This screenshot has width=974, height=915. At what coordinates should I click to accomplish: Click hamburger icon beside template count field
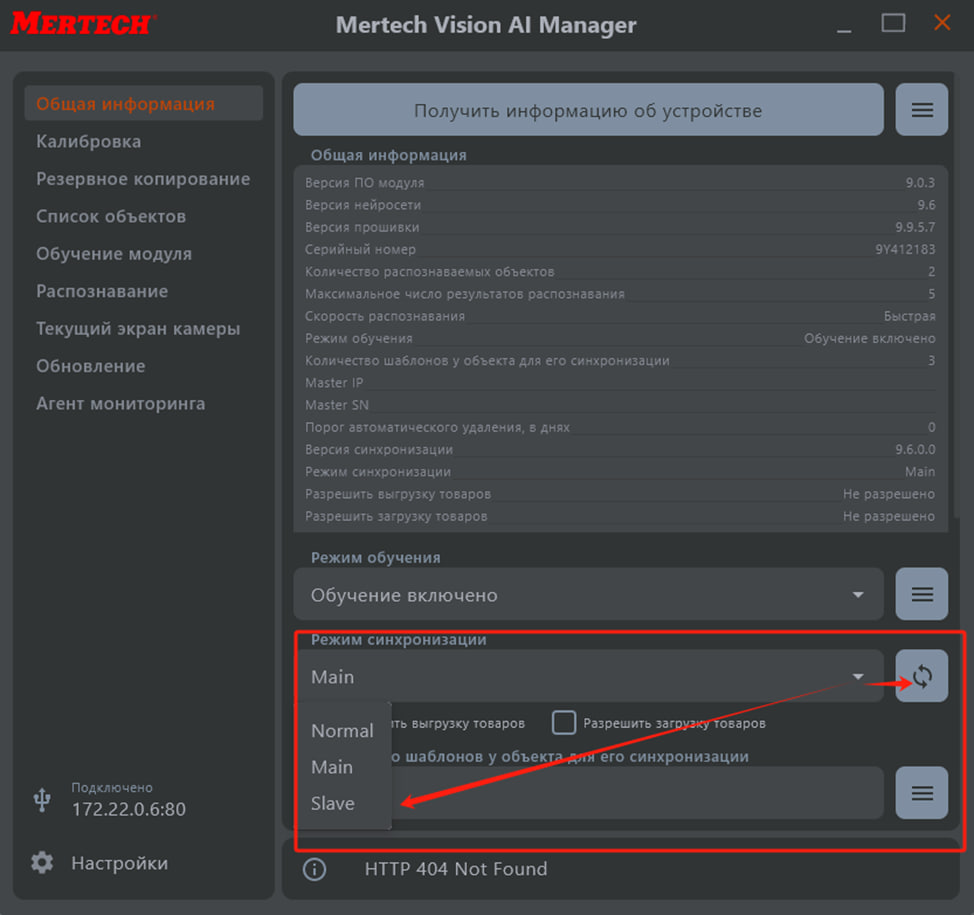click(x=921, y=793)
